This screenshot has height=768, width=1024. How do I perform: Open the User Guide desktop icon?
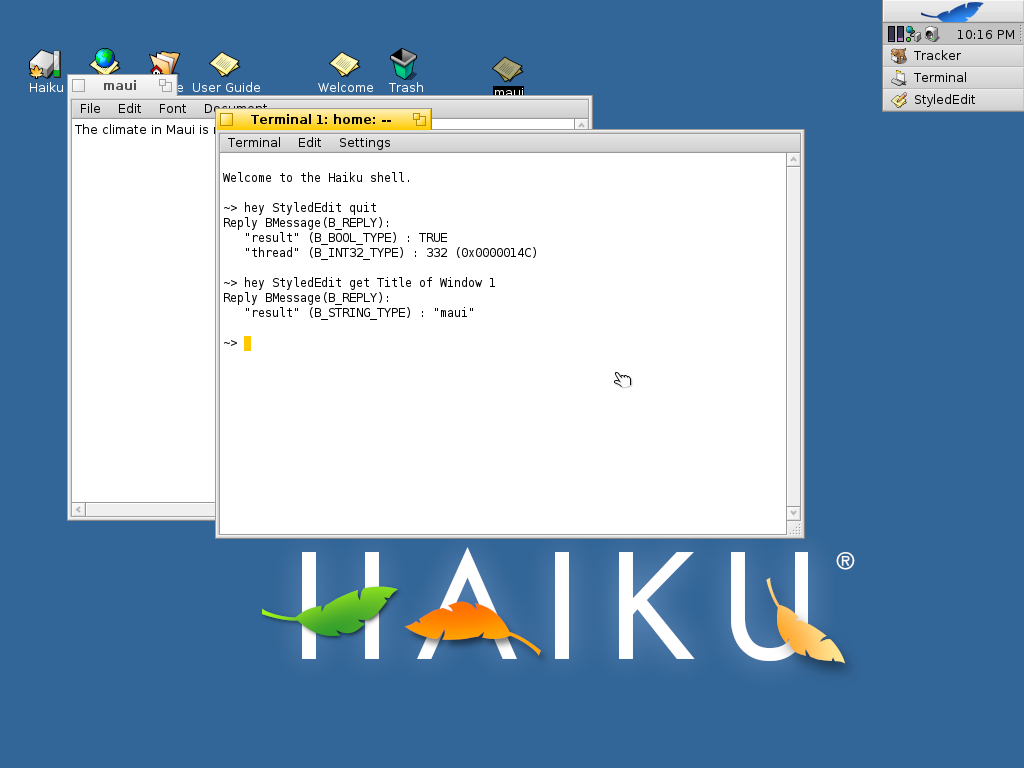224,62
